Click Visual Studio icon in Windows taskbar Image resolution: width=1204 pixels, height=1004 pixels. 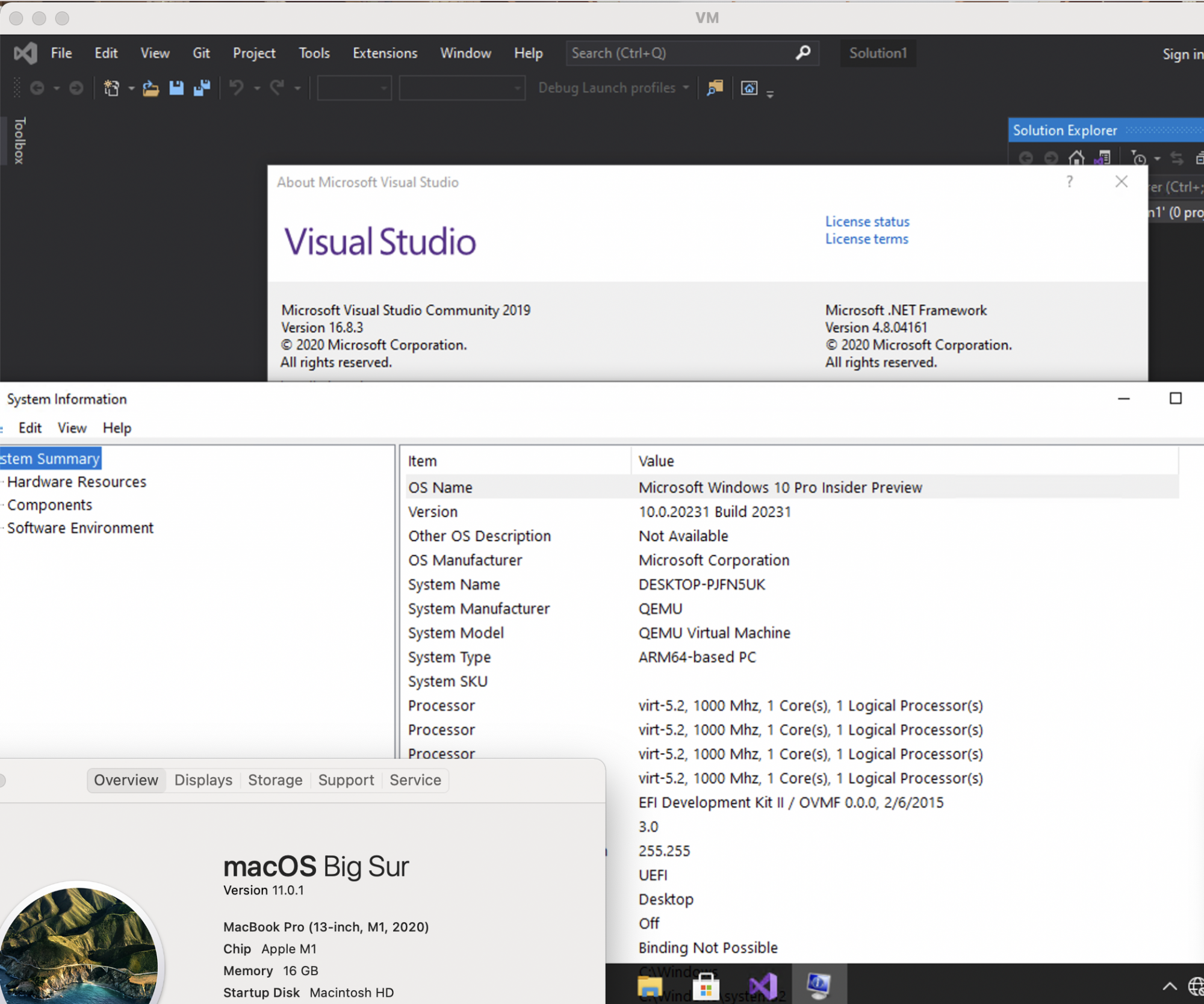point(763,987)
